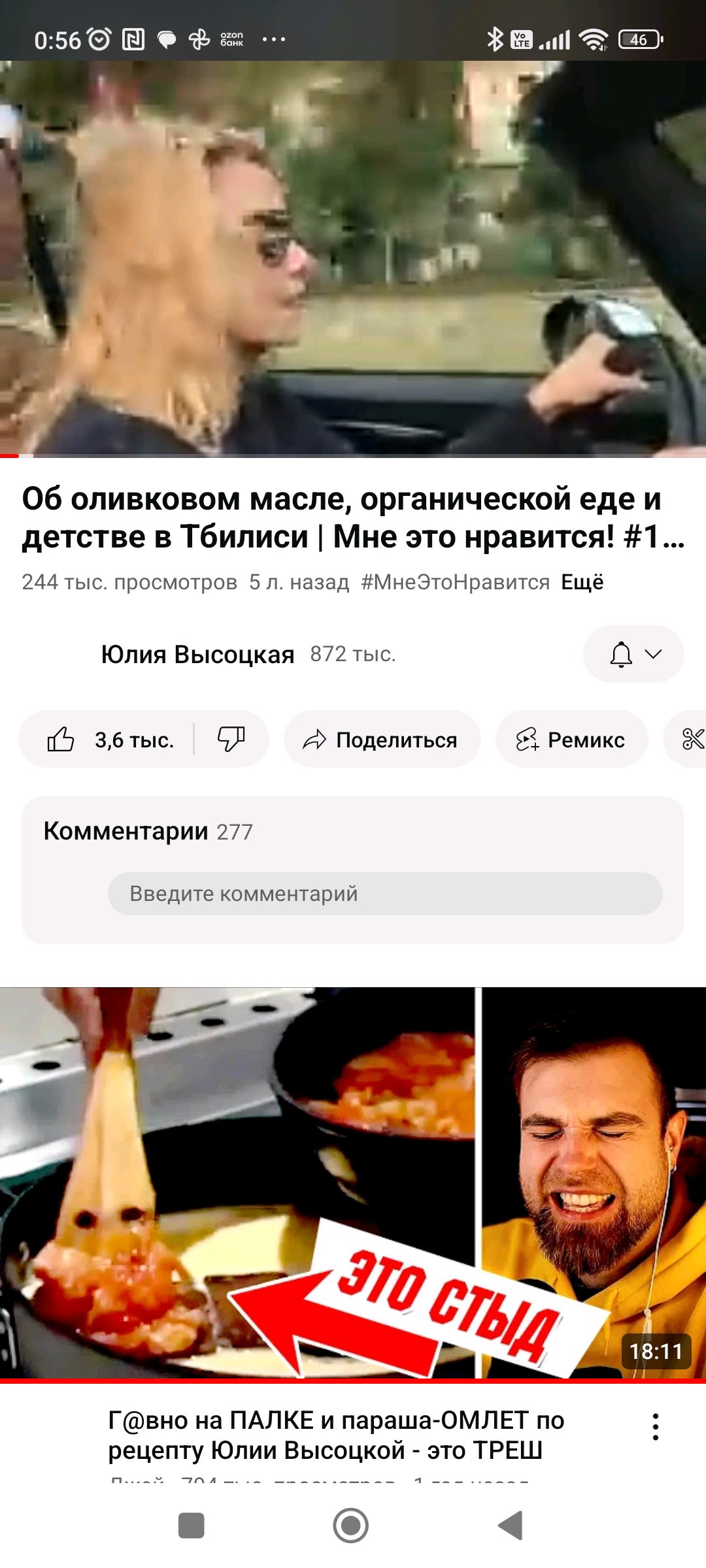Screen dimensions: 706x1568
Task: Open Юлия Высоцкая channel page
Action: point(197,654)
